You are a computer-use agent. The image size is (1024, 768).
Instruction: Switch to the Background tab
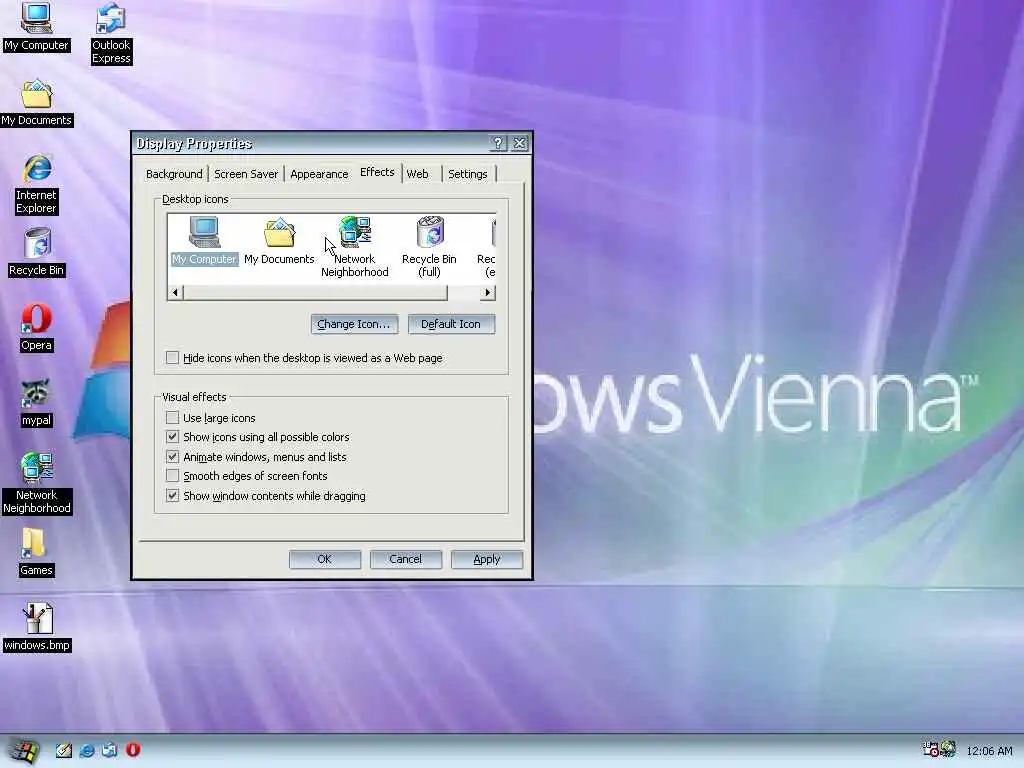[174, 174]
